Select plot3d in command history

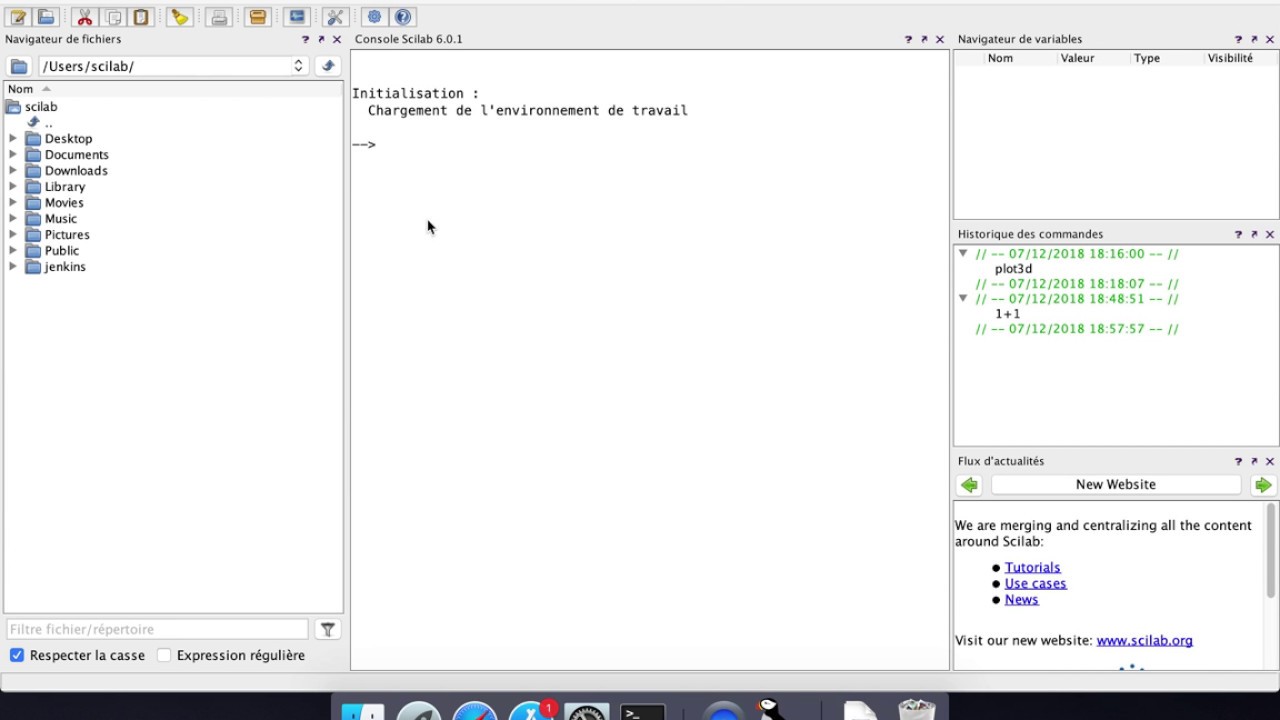[1013, 269]
